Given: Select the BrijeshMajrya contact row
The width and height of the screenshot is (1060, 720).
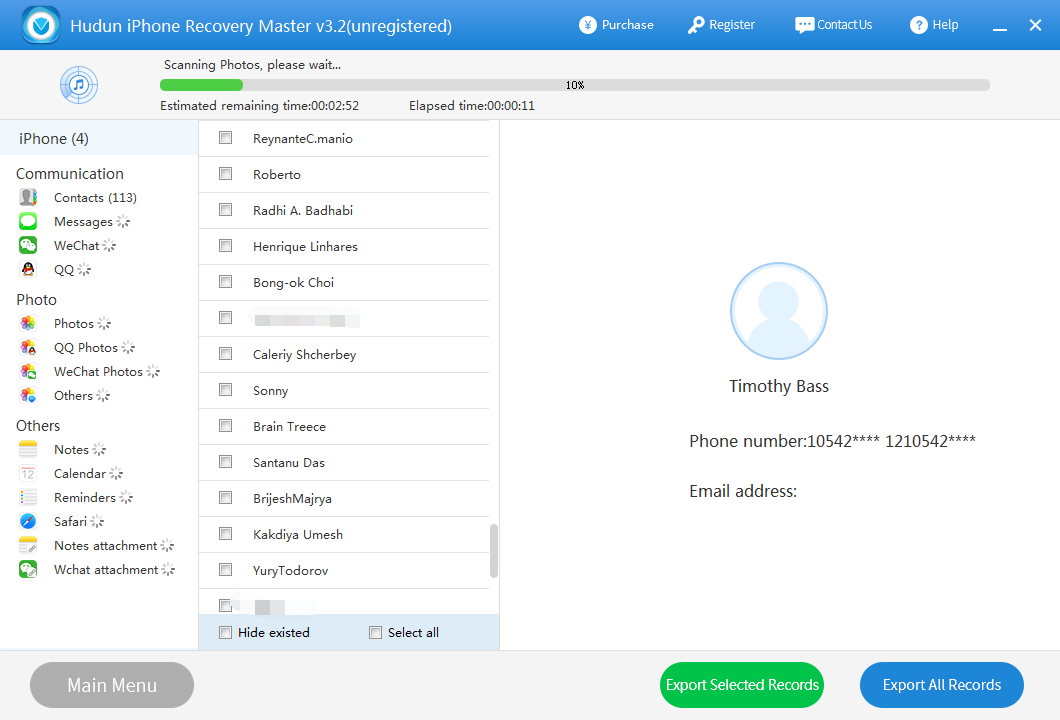Looking at the screenshot, I should coord(344,499).
